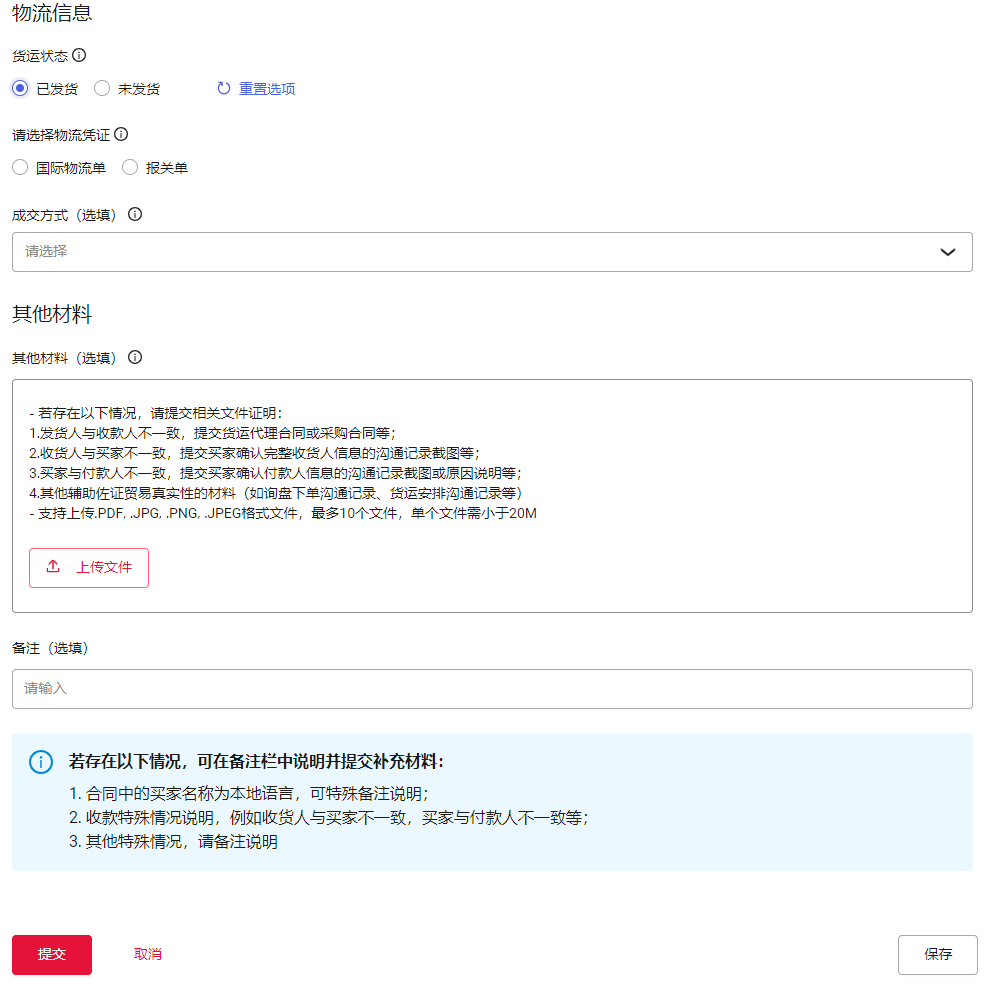
Task: Focus the 备注 input field
Action: click(492, 689)
